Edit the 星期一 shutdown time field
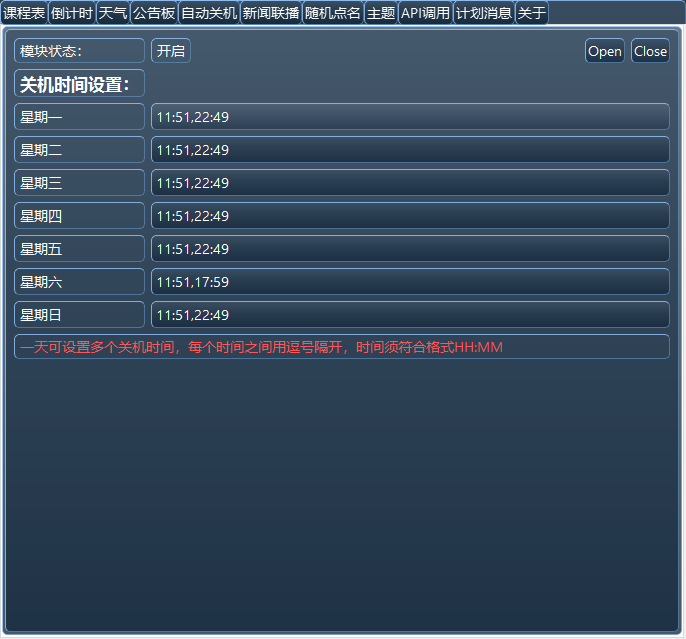The height and width of the screenshot is (639, 686). [410, 117]
